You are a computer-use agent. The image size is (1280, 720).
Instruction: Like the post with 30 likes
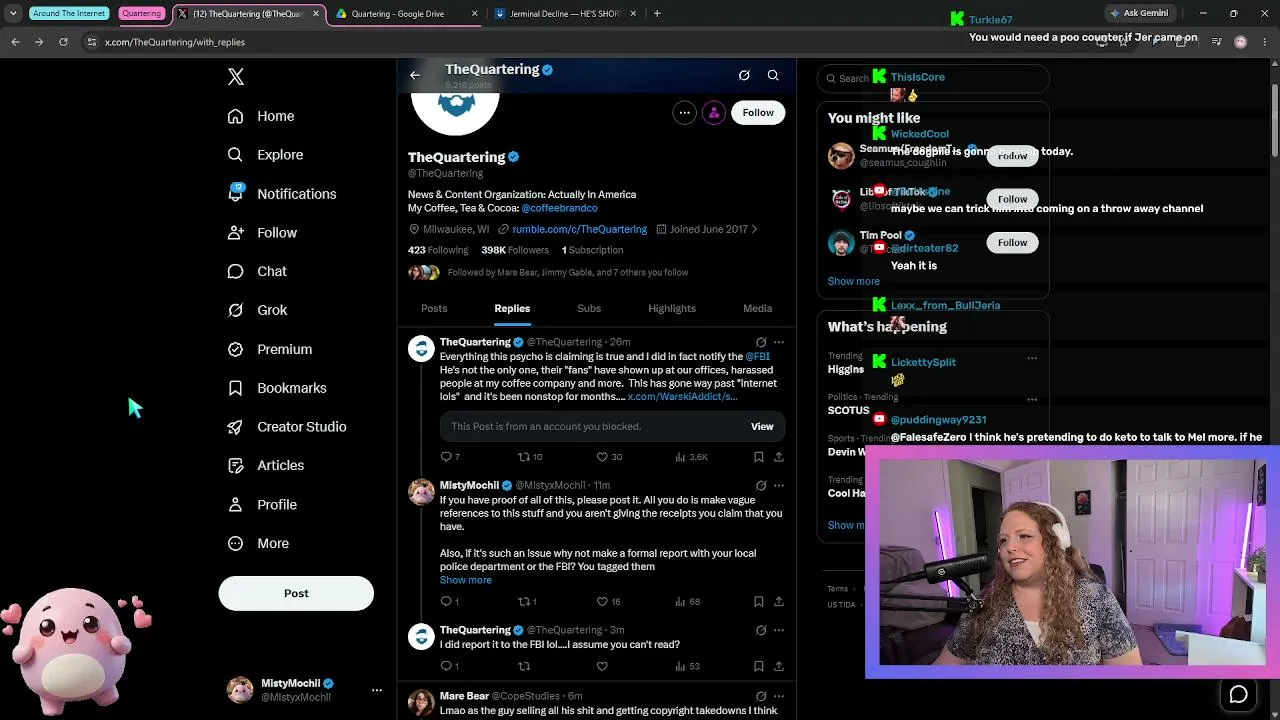coord(609,457)
